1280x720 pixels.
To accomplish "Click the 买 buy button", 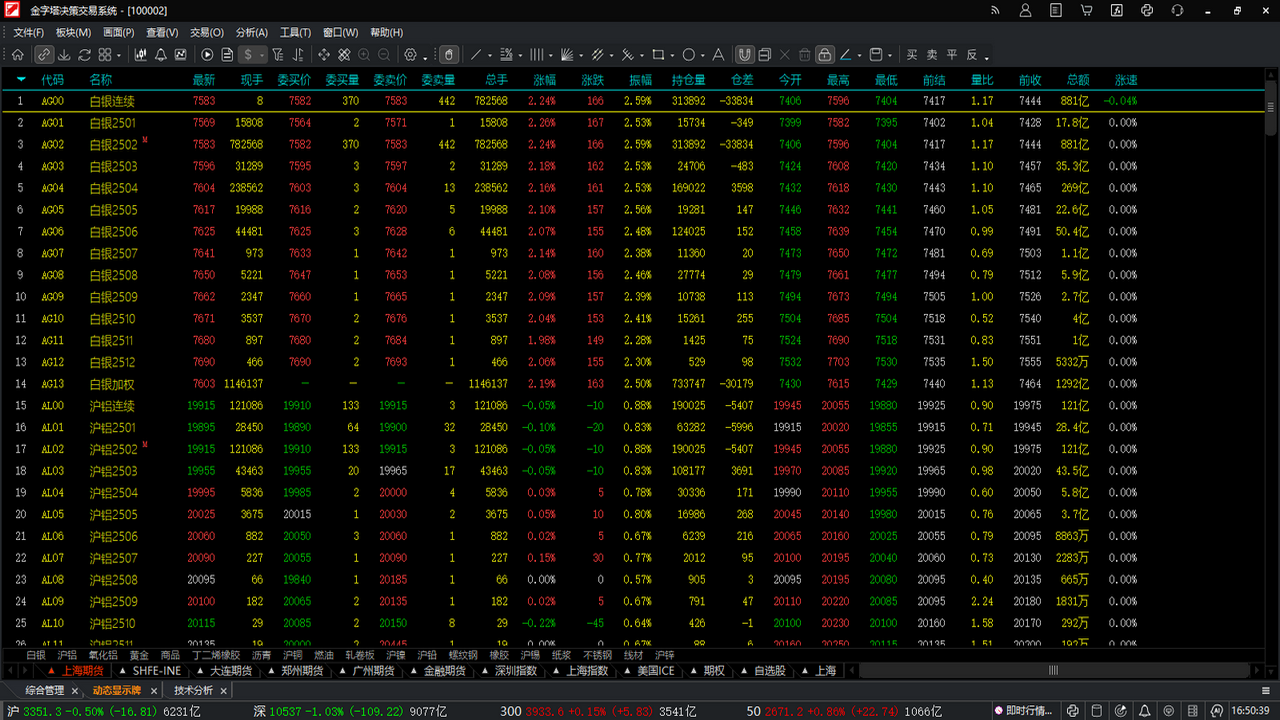I will click(x=912, y=55).
